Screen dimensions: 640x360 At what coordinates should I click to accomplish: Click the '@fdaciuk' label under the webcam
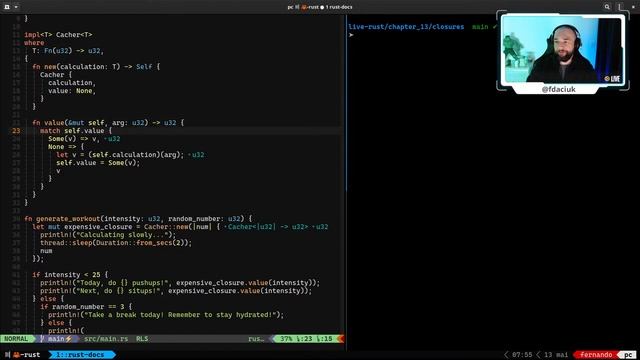click(x=558, y=89)
